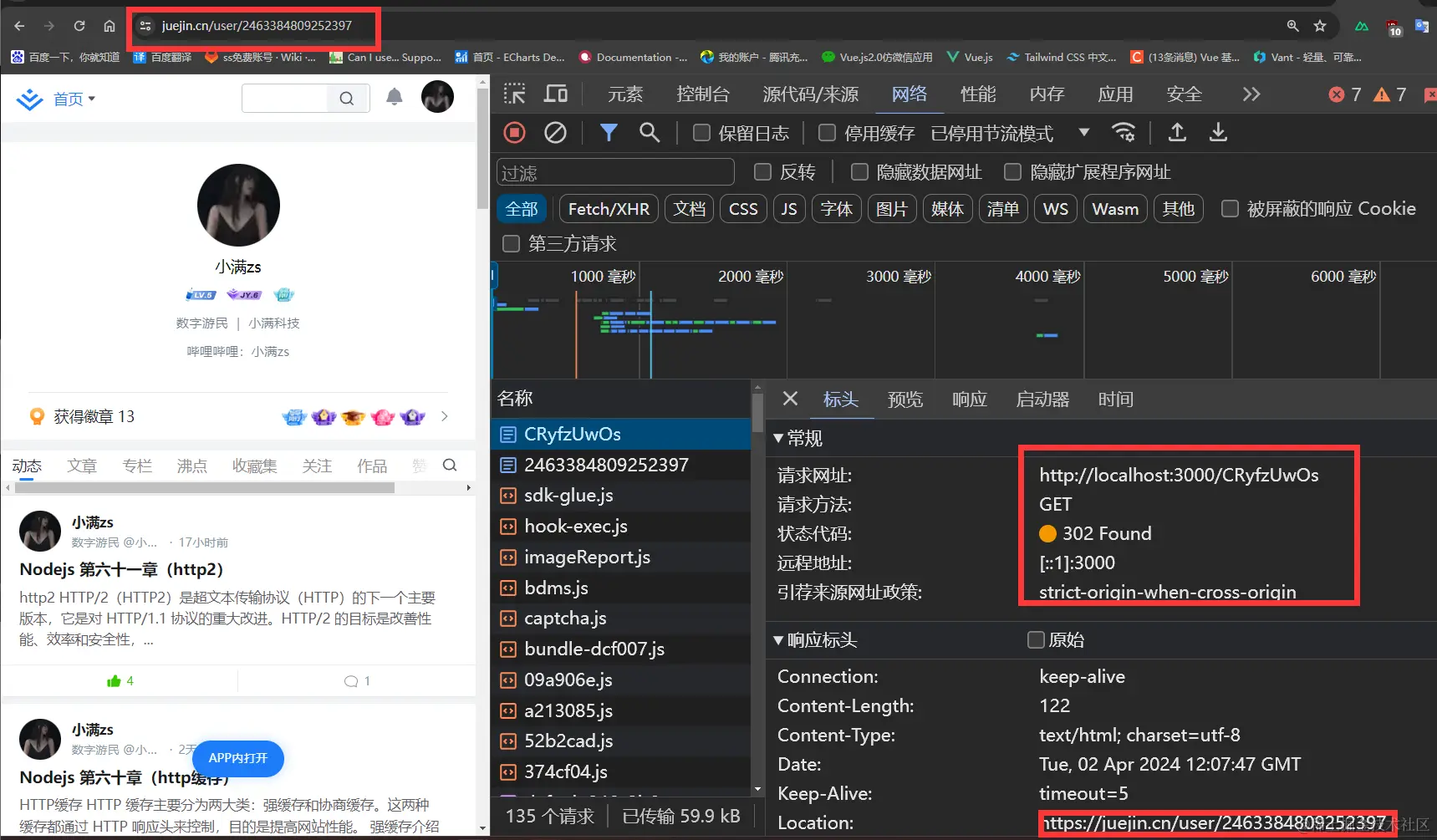Check 隐藏数据网址 option
The height and width of the screenshot is (840, 1437).
click(x=859, y=172)
